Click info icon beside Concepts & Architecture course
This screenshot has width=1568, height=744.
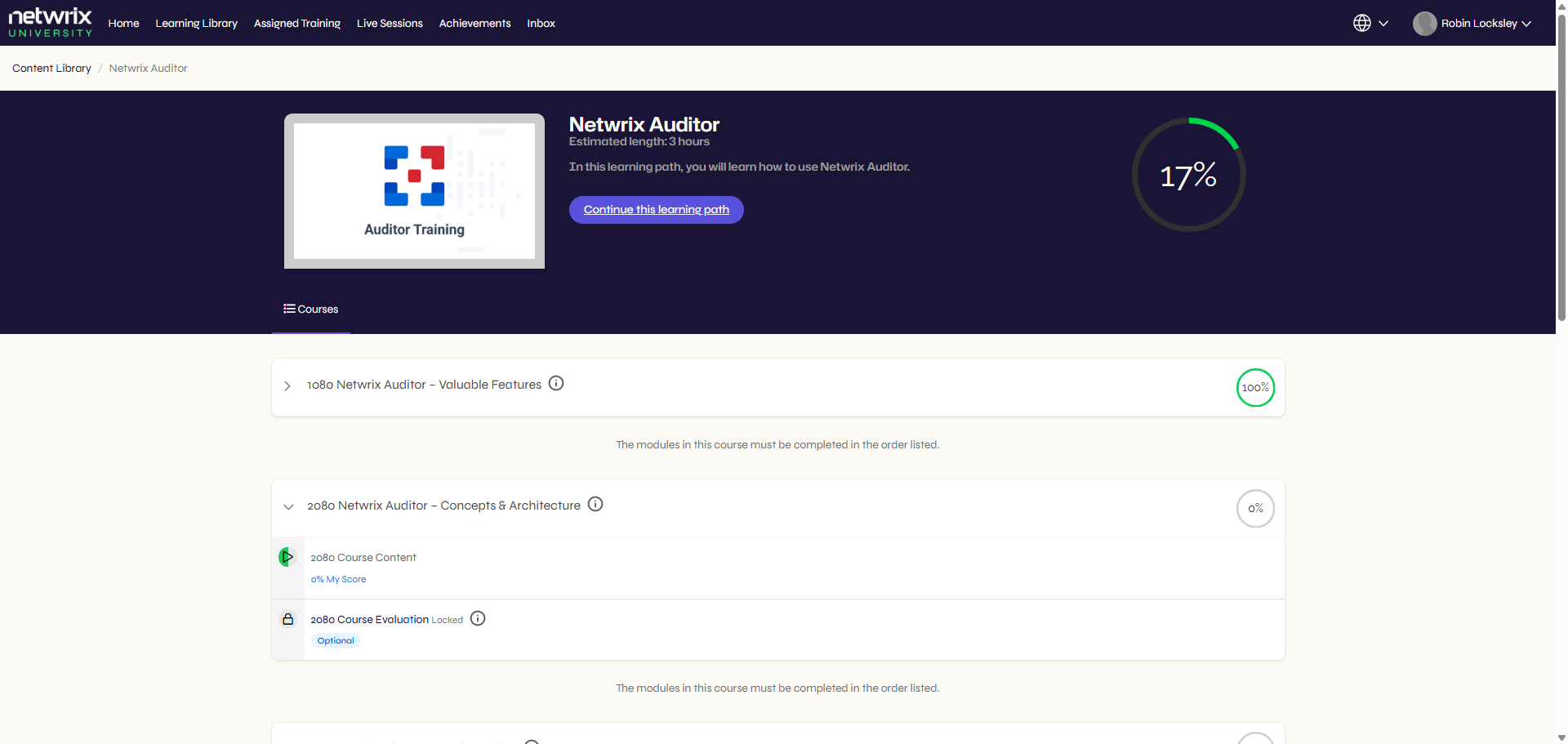pos(595,504)
